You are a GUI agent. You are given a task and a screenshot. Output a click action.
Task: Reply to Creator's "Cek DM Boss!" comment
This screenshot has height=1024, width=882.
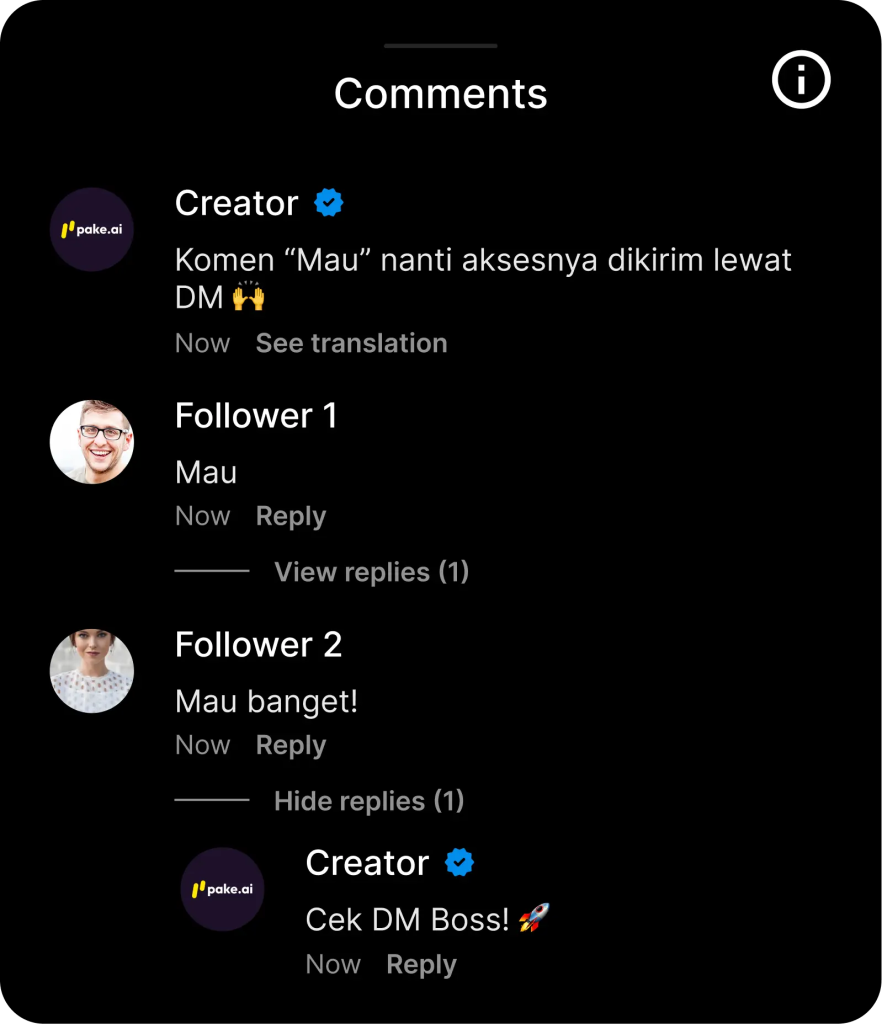421,964
